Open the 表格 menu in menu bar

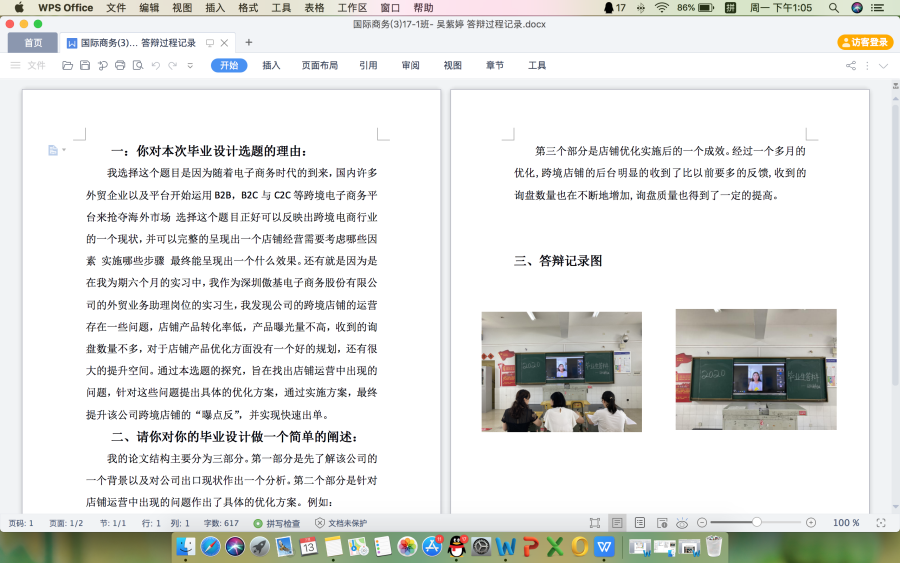314,8
